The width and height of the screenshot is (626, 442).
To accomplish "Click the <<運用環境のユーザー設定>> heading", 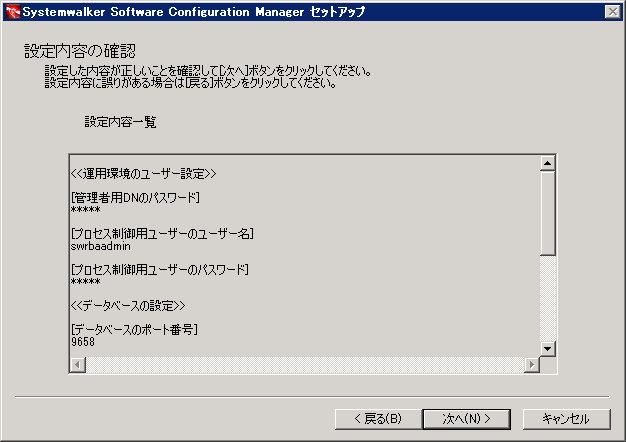I will (x=143, y=174).
